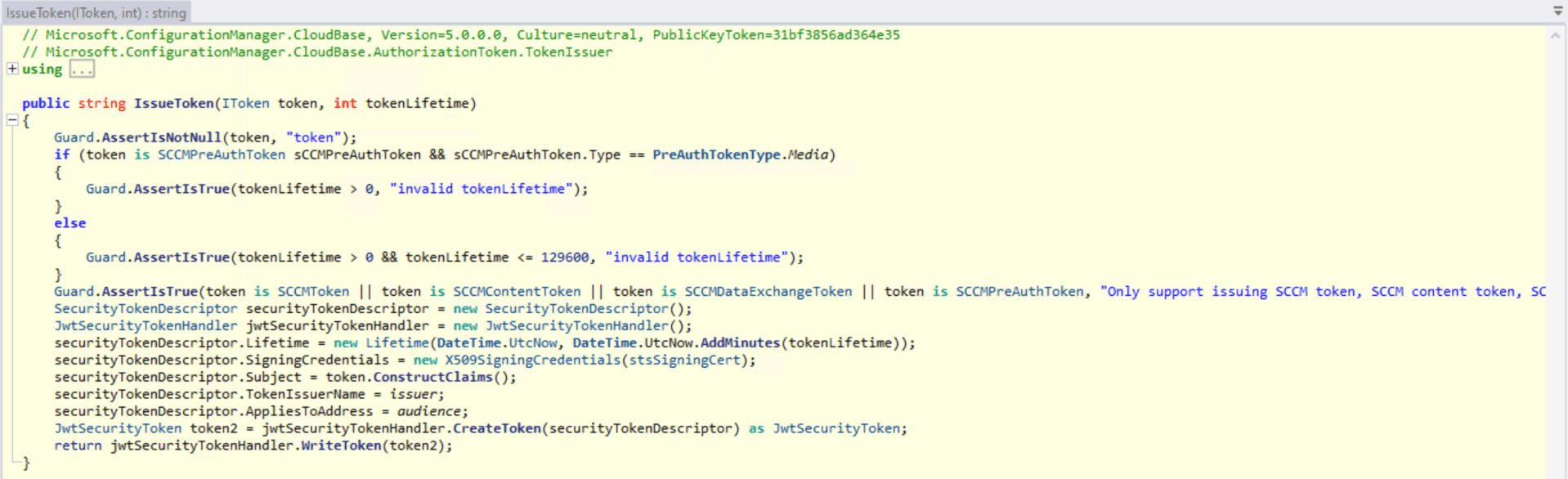Viewport: 1568px width, 479px height.
Task: Click the IToken parameter type
Action: coord(245,103)
